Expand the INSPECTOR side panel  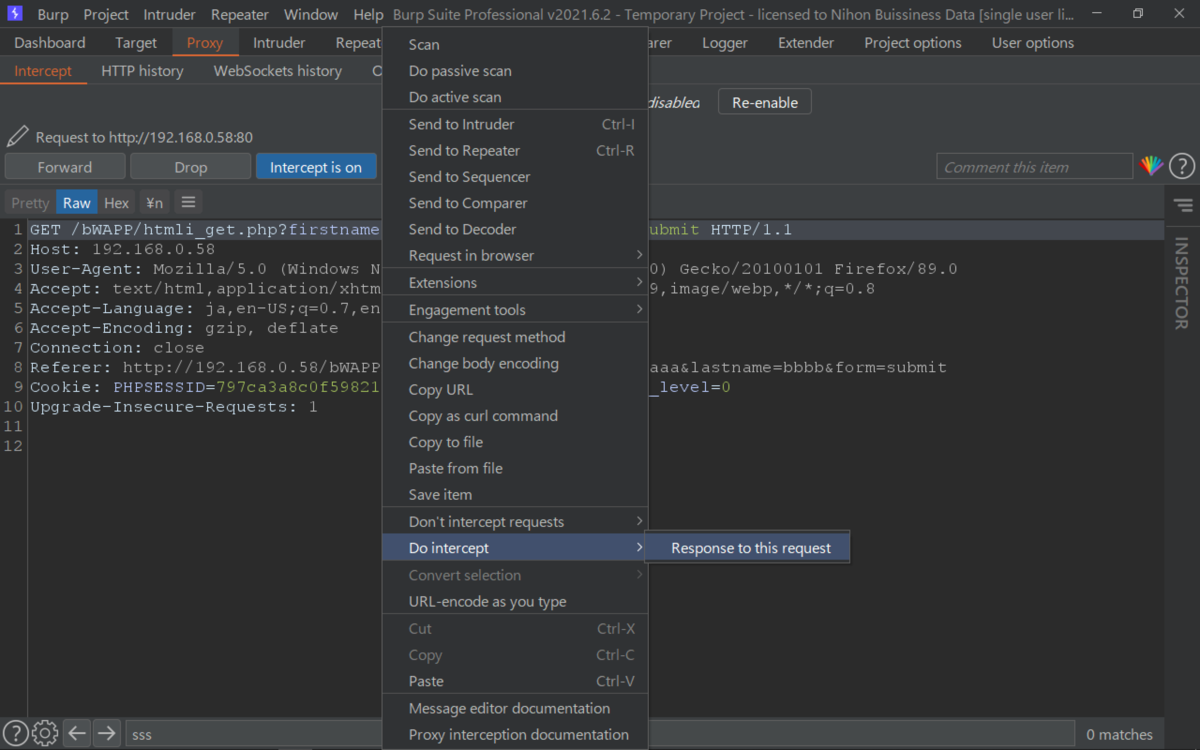(x=1182, y=283)
